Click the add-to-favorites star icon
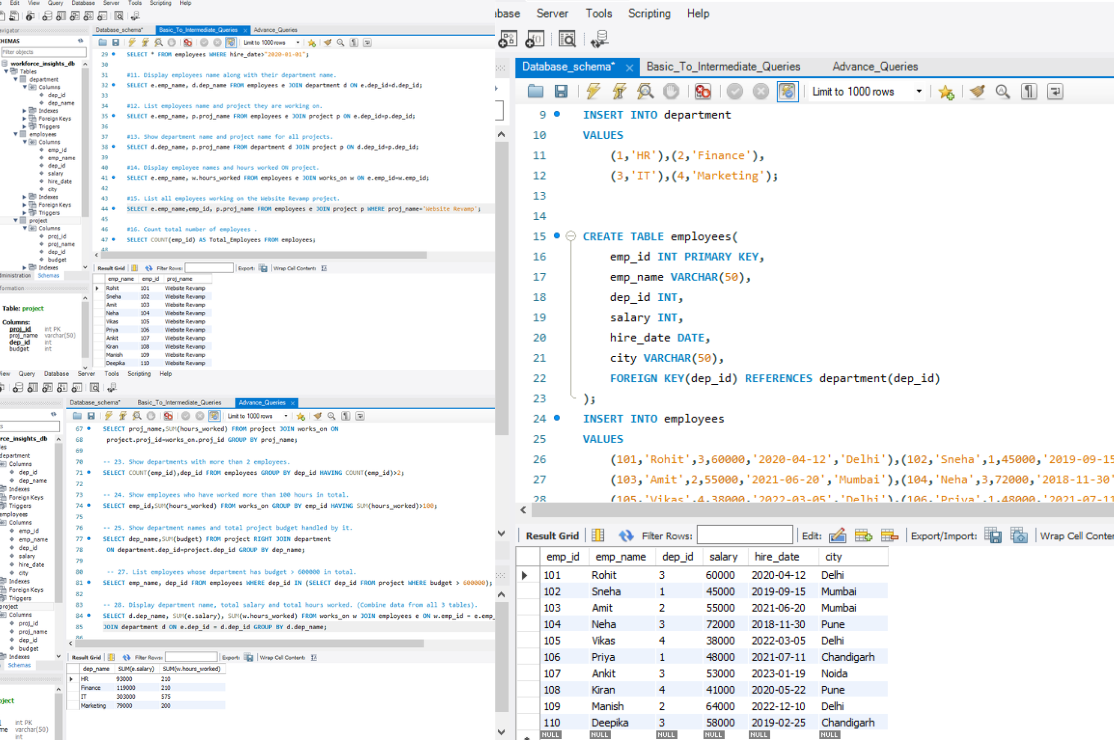The width and height of the screenshot is (1114, 740). coord(946,91)
